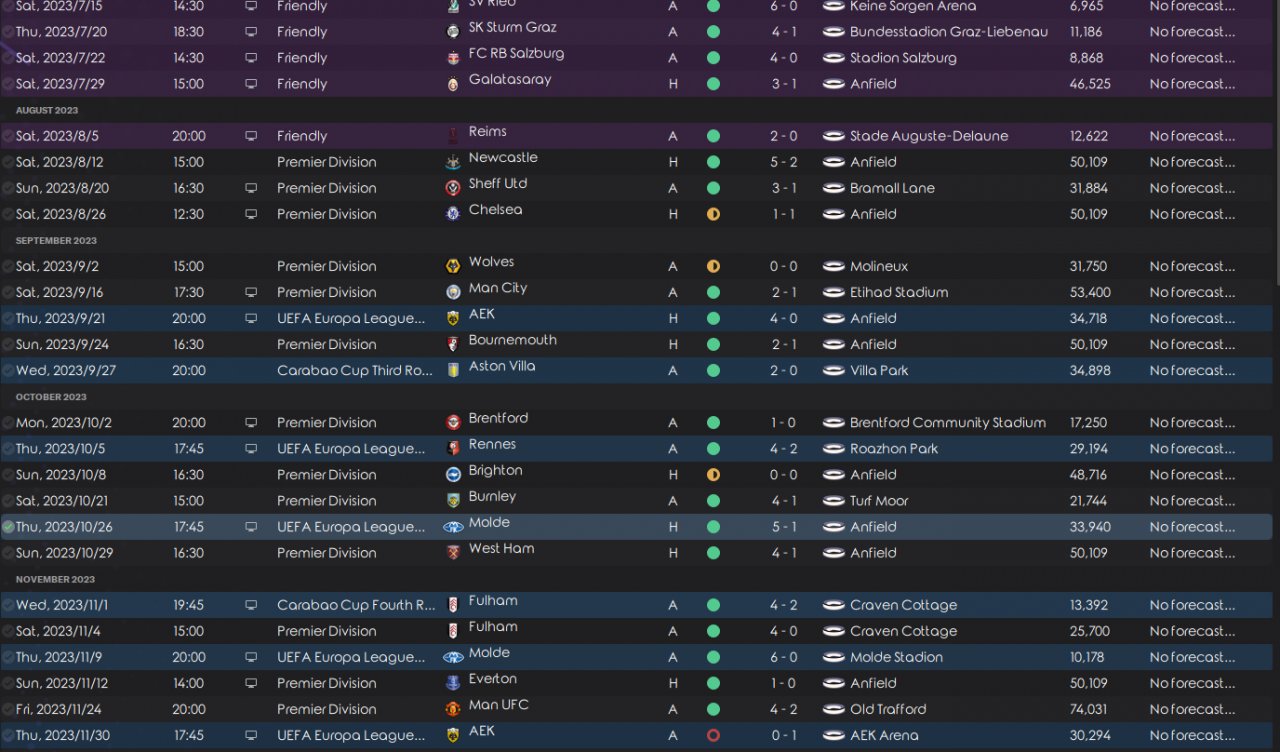
Task: Click the SEPTEMBER 2023 month header
Action: point(56,240)
